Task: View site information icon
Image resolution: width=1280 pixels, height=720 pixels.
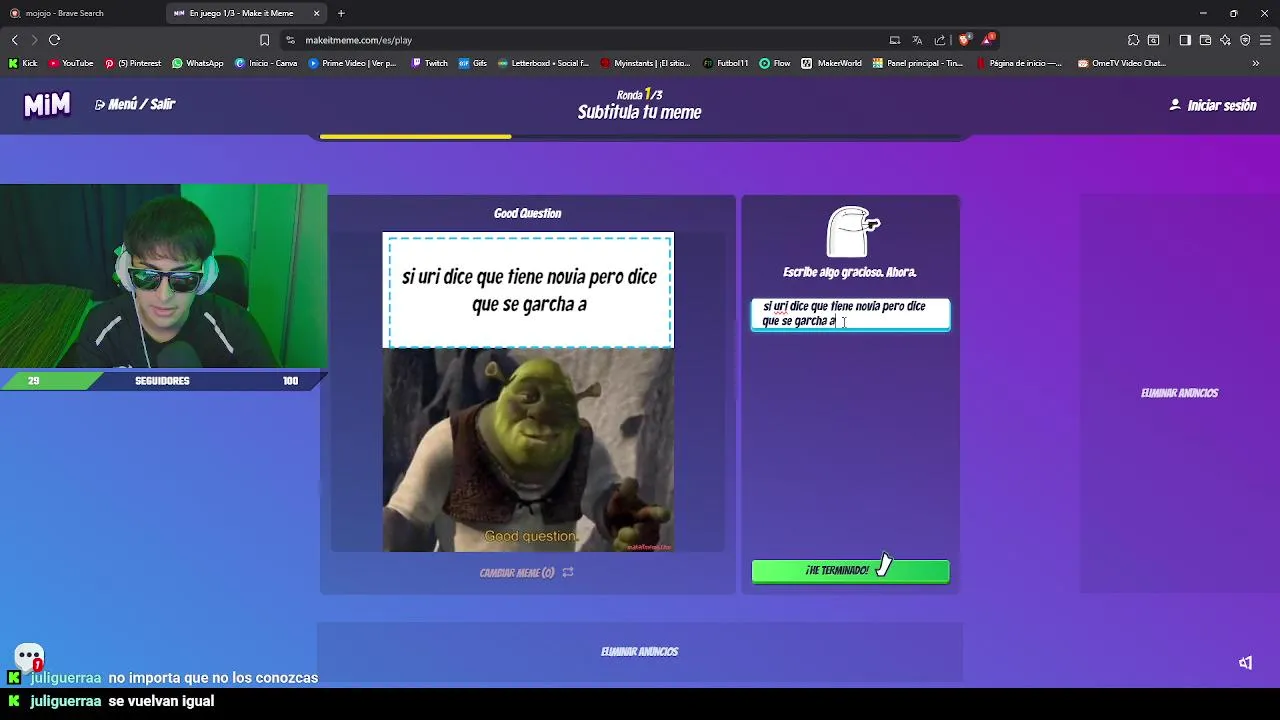Action: point(290,40)
